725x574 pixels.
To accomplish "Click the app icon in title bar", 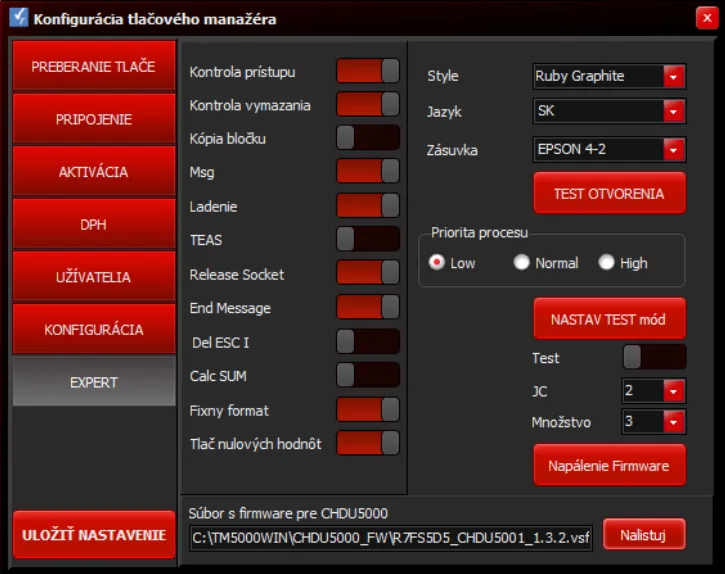I will coord(17,18).
